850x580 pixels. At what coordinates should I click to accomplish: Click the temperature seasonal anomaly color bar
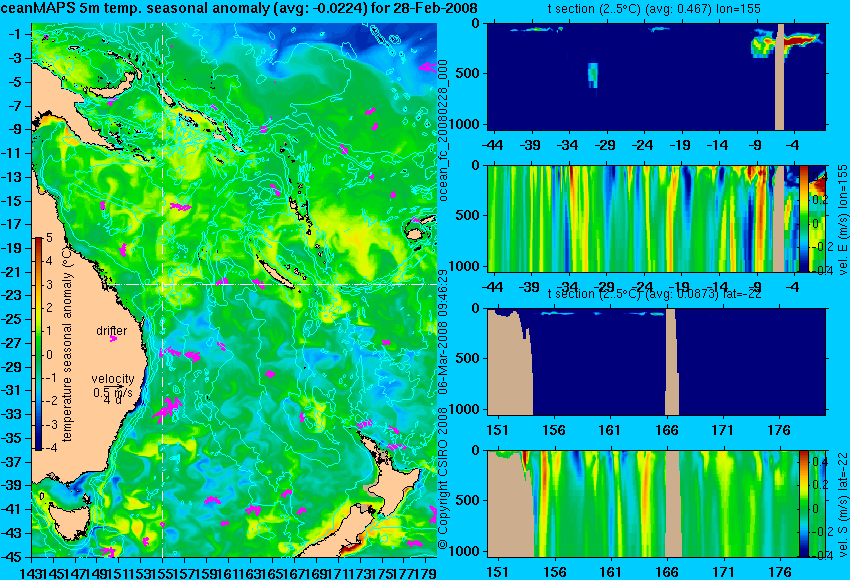click(39, 344)
